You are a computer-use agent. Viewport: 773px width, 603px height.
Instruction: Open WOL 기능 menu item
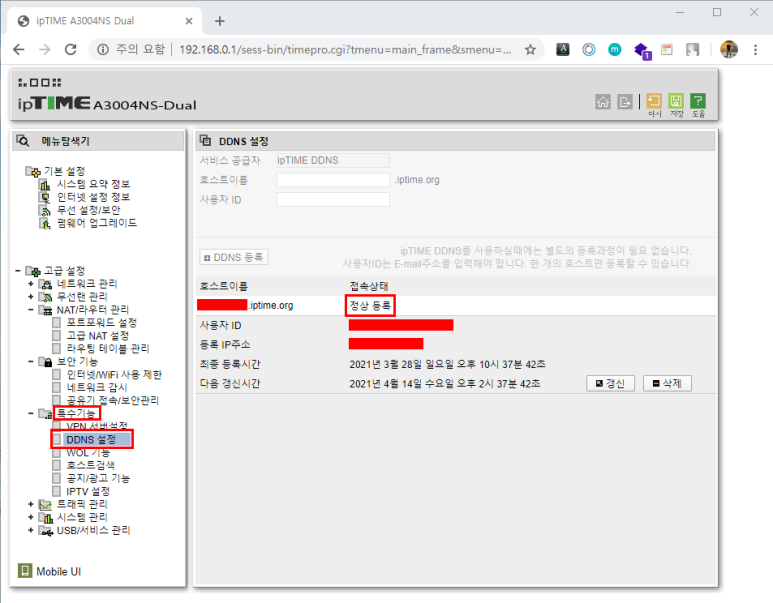pyautogui.click(x=88, y=453)
